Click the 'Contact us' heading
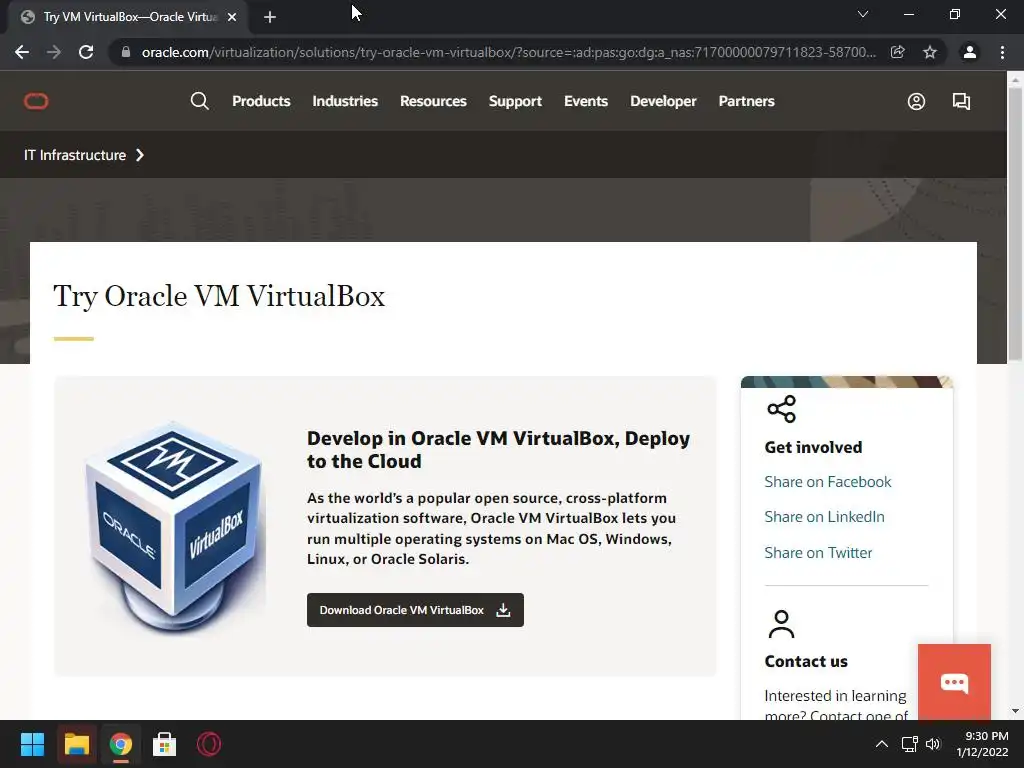The height and width of the screenshot is (768, 1024). 806,662
